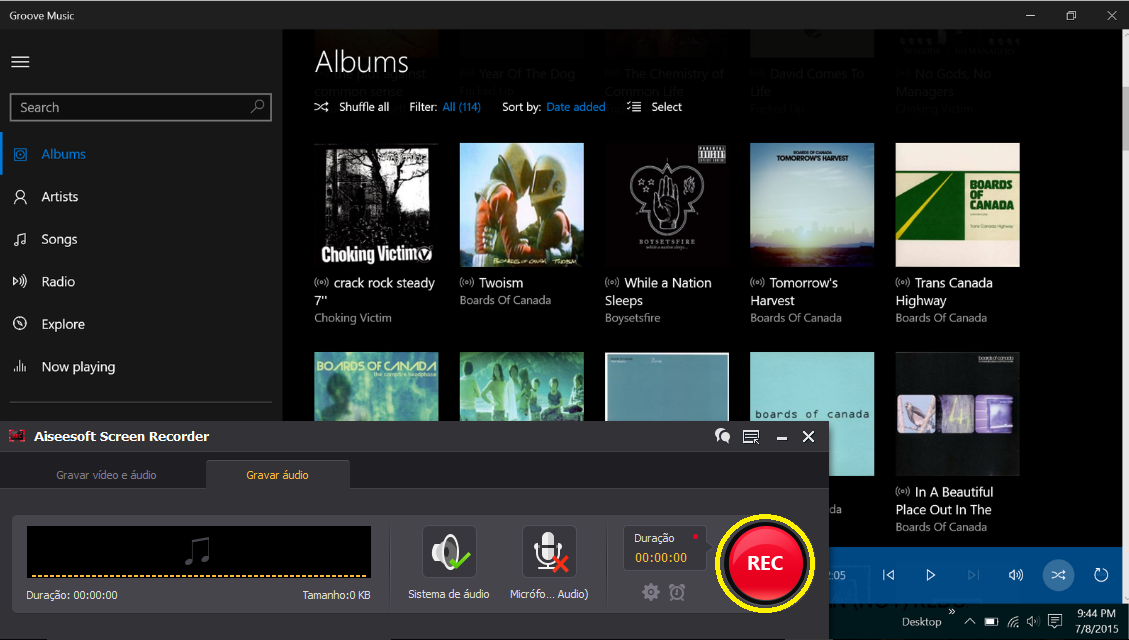This screenshot has width=1129, height=640.
Task: Toggle shuffle in the player bar
Action: click(x=1058, y=574)
